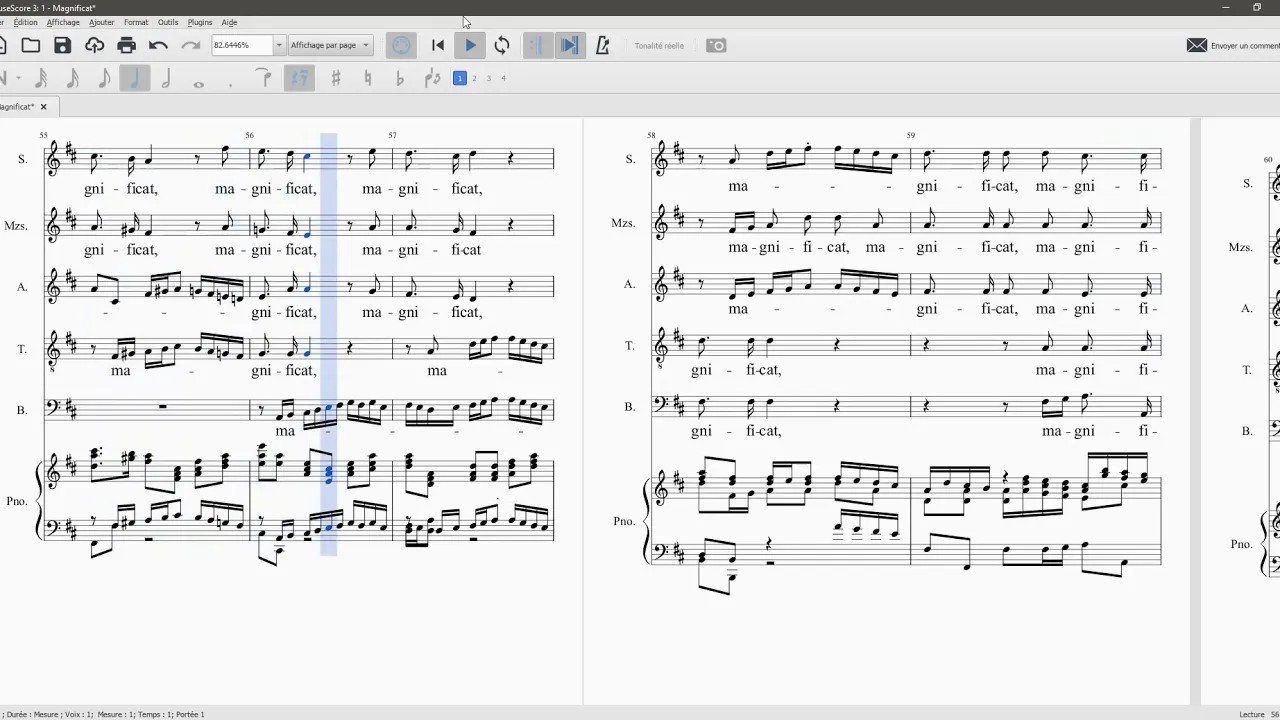
Task: Save the score with the floppy icon
Action: click(x=63, y=45)
